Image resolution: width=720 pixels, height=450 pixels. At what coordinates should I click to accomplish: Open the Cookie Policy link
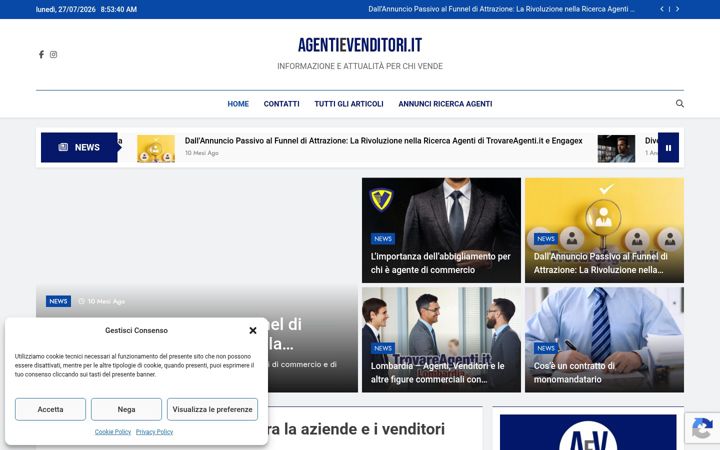tap(113, 432)
